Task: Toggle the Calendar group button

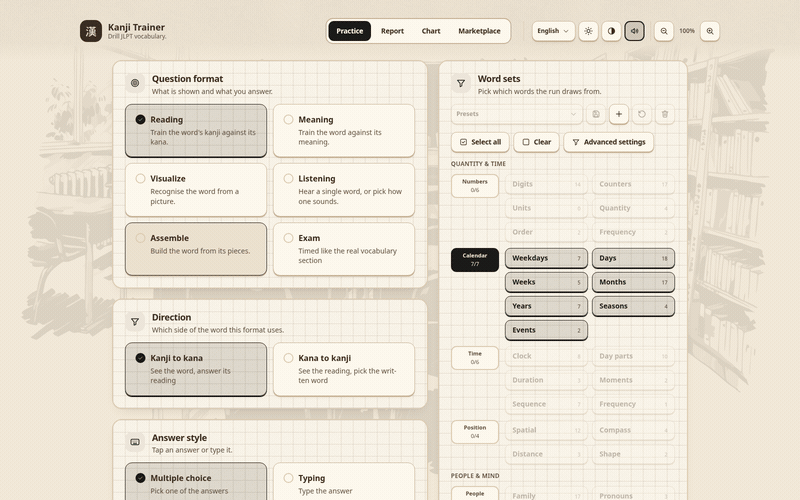Action: point(475,260)
